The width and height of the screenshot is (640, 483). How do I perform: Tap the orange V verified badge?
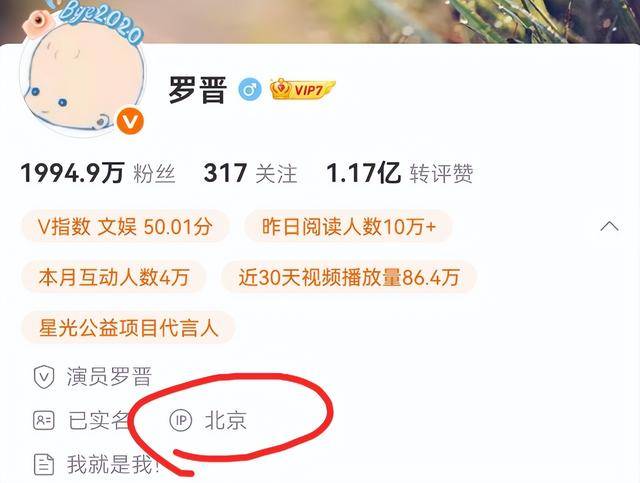tap(130, 122)
